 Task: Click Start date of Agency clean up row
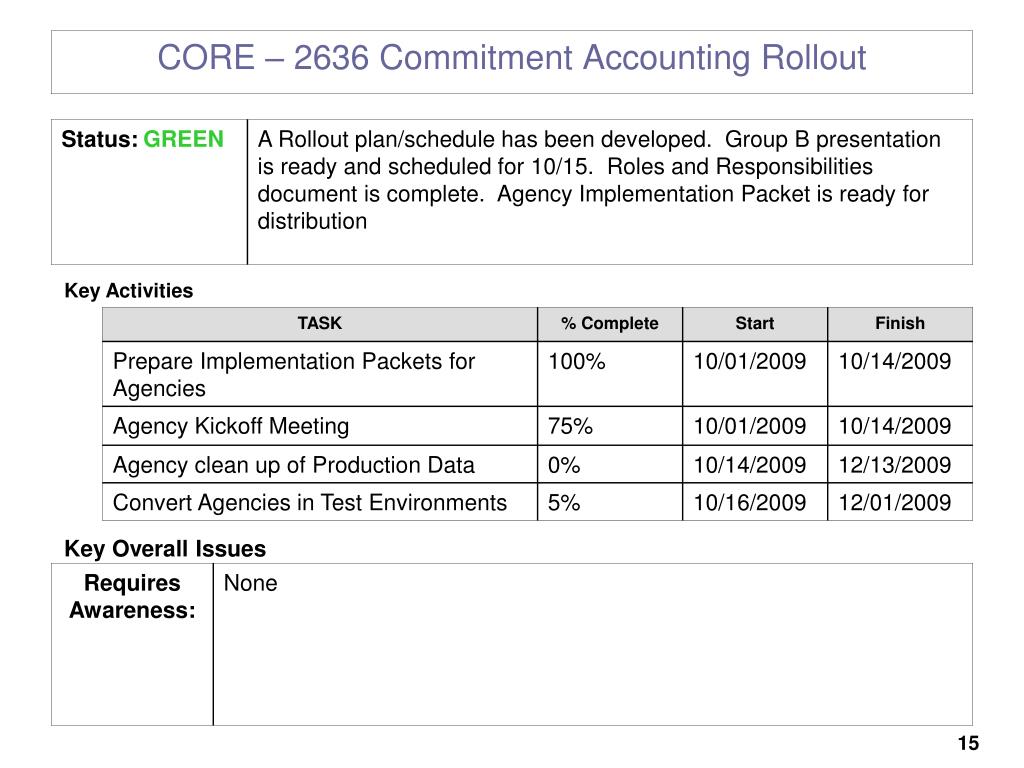tap(755, 464)
